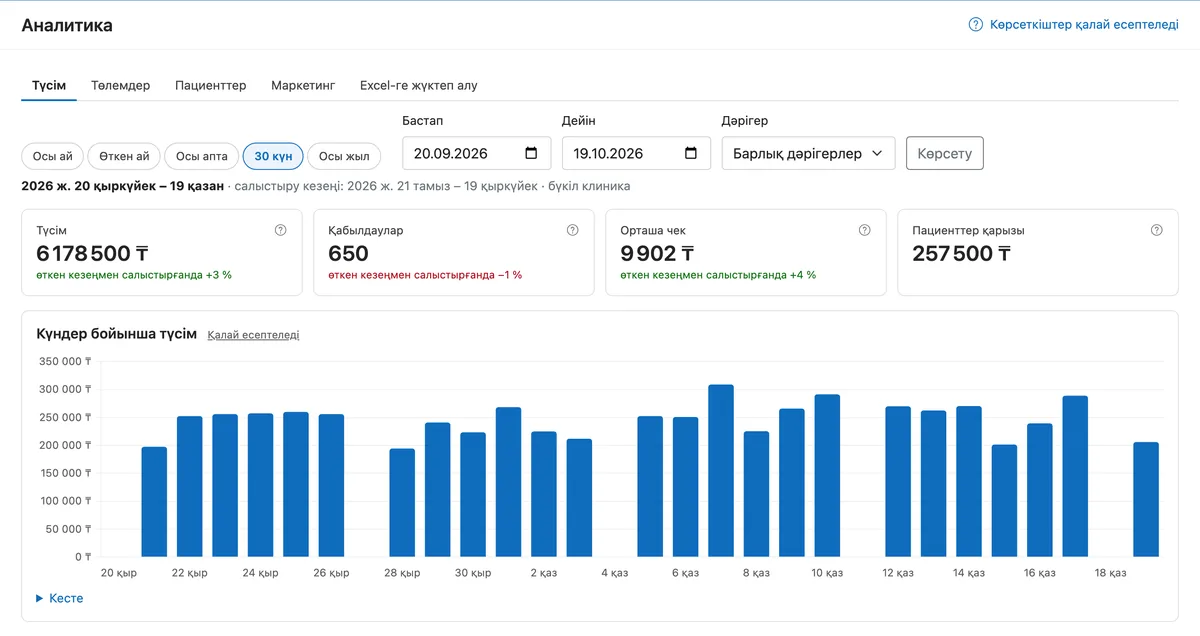
Task: Click the +4 % comparison text under Орташа чек
Action: point(718,274)
